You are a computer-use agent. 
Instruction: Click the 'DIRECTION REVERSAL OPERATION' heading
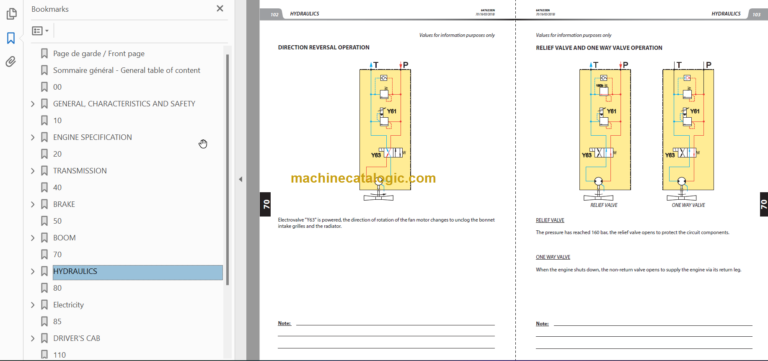point(323,48)
